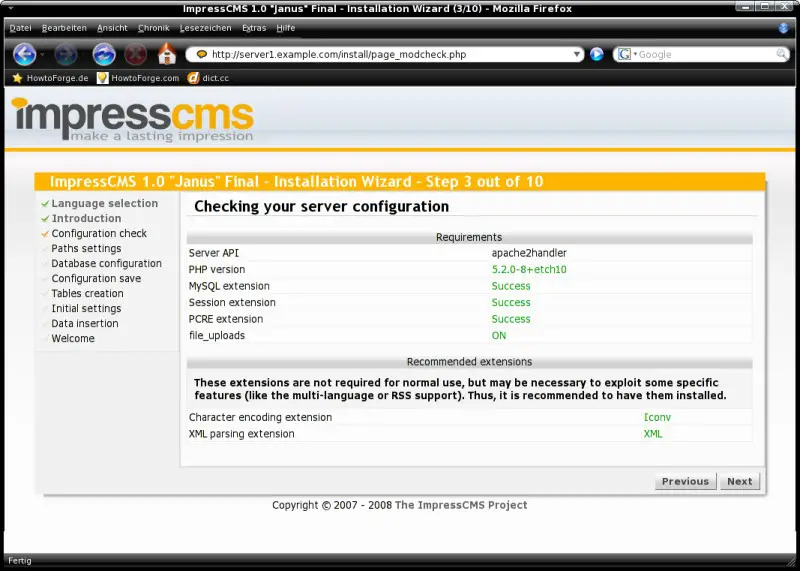Click the Requirements table header

tap(469, 237)
